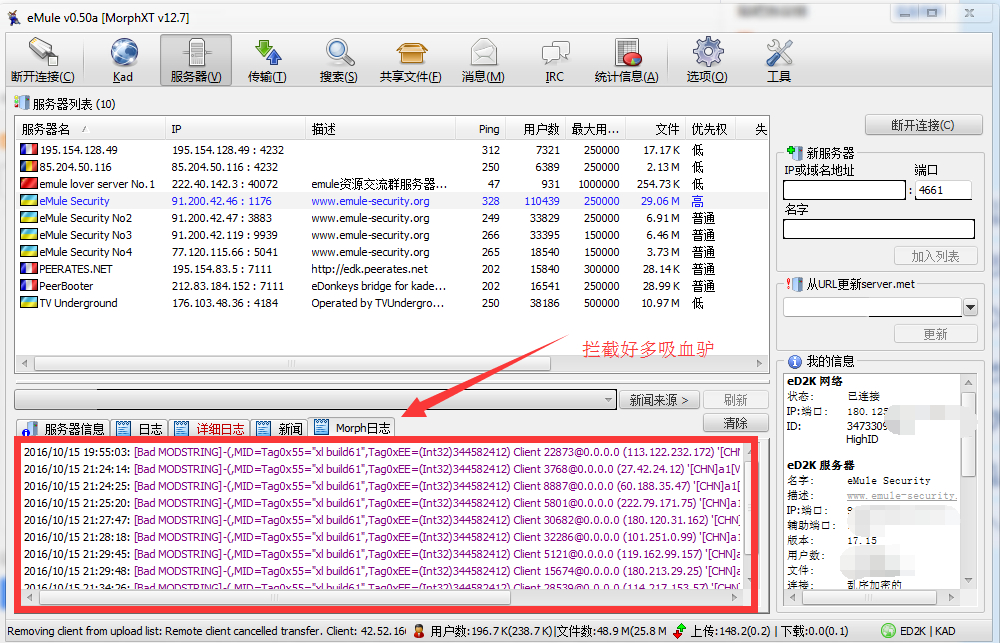The width and height of the screenshot is (1000, 643).
Task: Click the flag icon of 195.154.128.49 server
Action: 29,149
